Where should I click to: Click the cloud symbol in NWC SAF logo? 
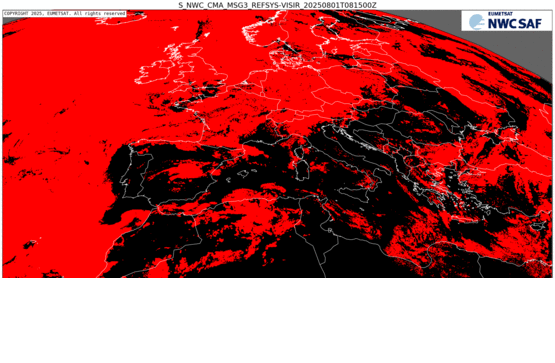point(477,22)
